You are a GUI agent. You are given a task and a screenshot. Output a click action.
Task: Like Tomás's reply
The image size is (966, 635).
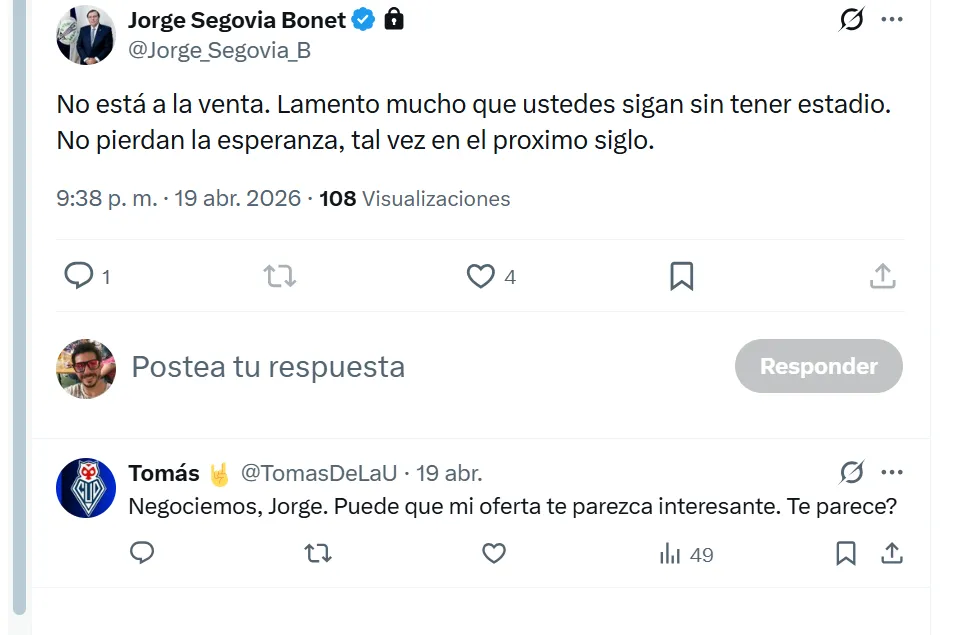(493, 553)
